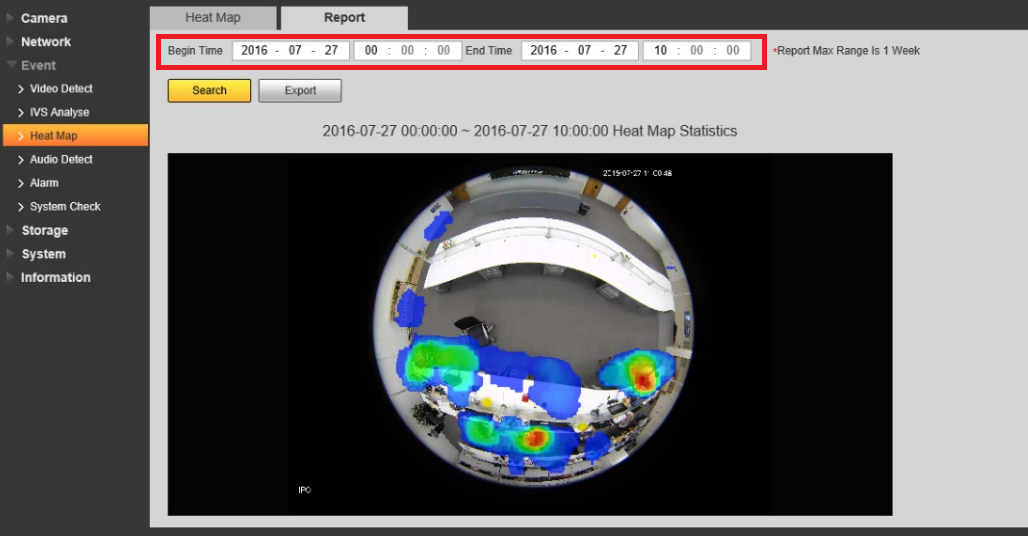The height and width of the screenshot is (536, 1028).
Task: Expand the Camera menu section
Action: (44, 18)
